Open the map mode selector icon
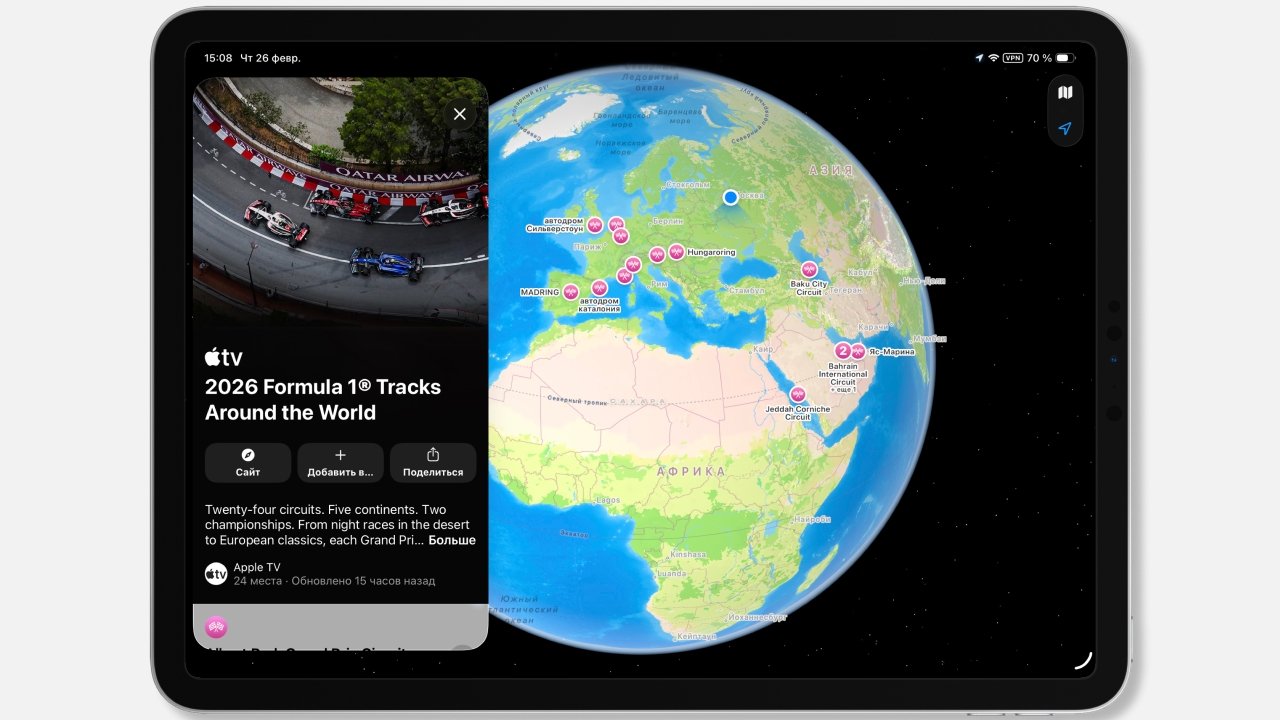1280x720 pixels. point(1065,93)
